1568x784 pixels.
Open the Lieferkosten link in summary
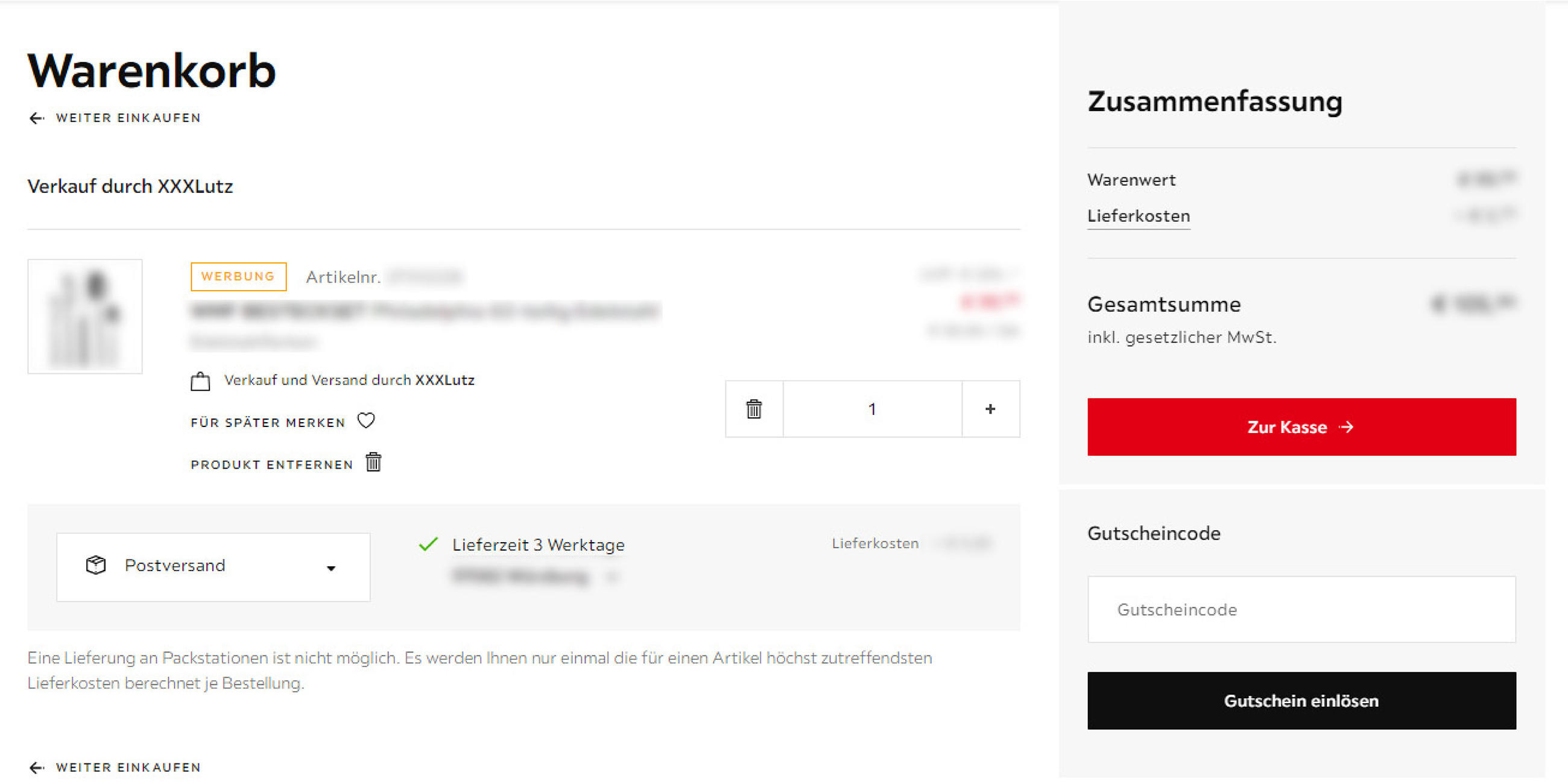tap(1138, 216)
